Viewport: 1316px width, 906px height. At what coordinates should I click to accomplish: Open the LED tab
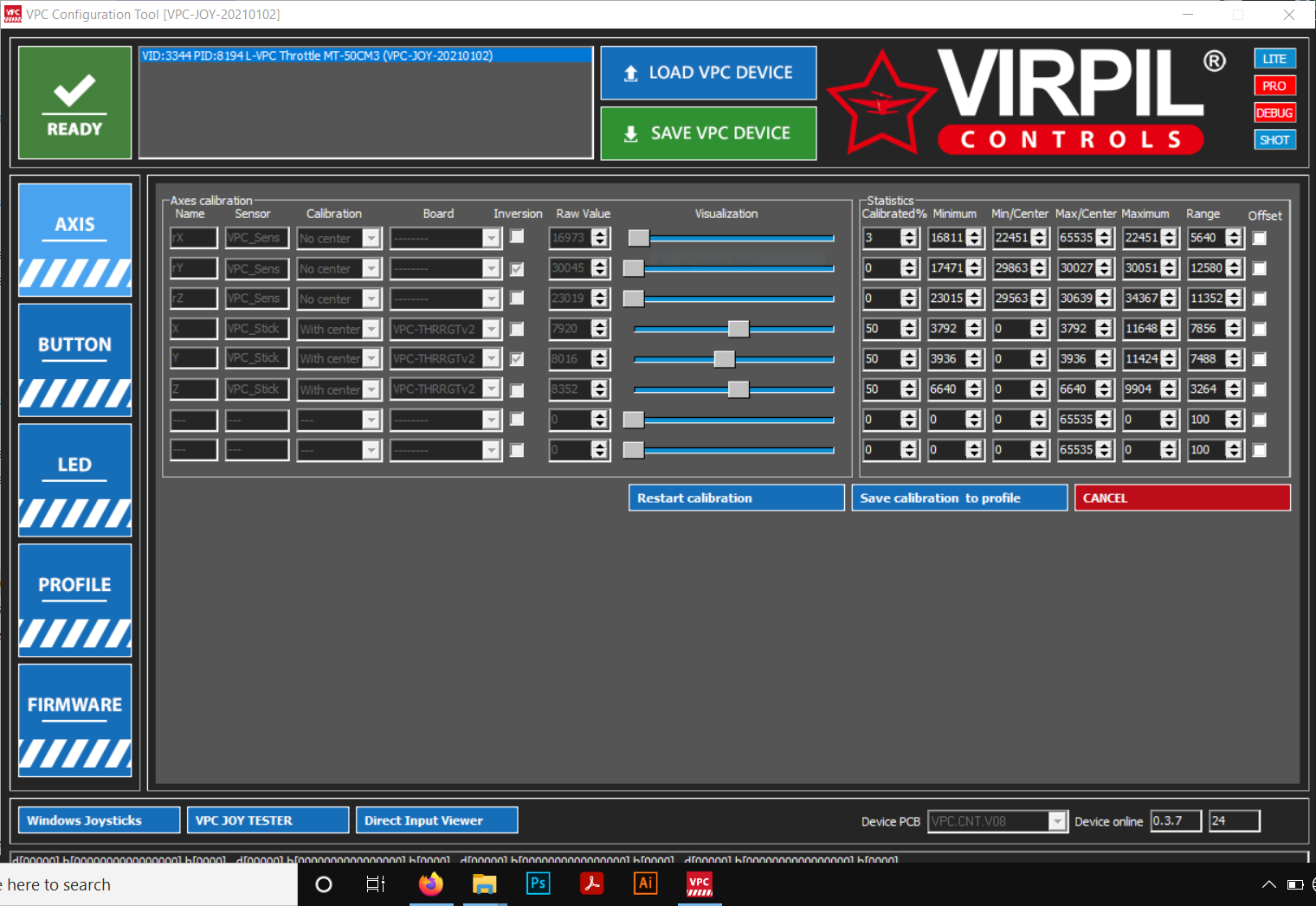[75, 480]
